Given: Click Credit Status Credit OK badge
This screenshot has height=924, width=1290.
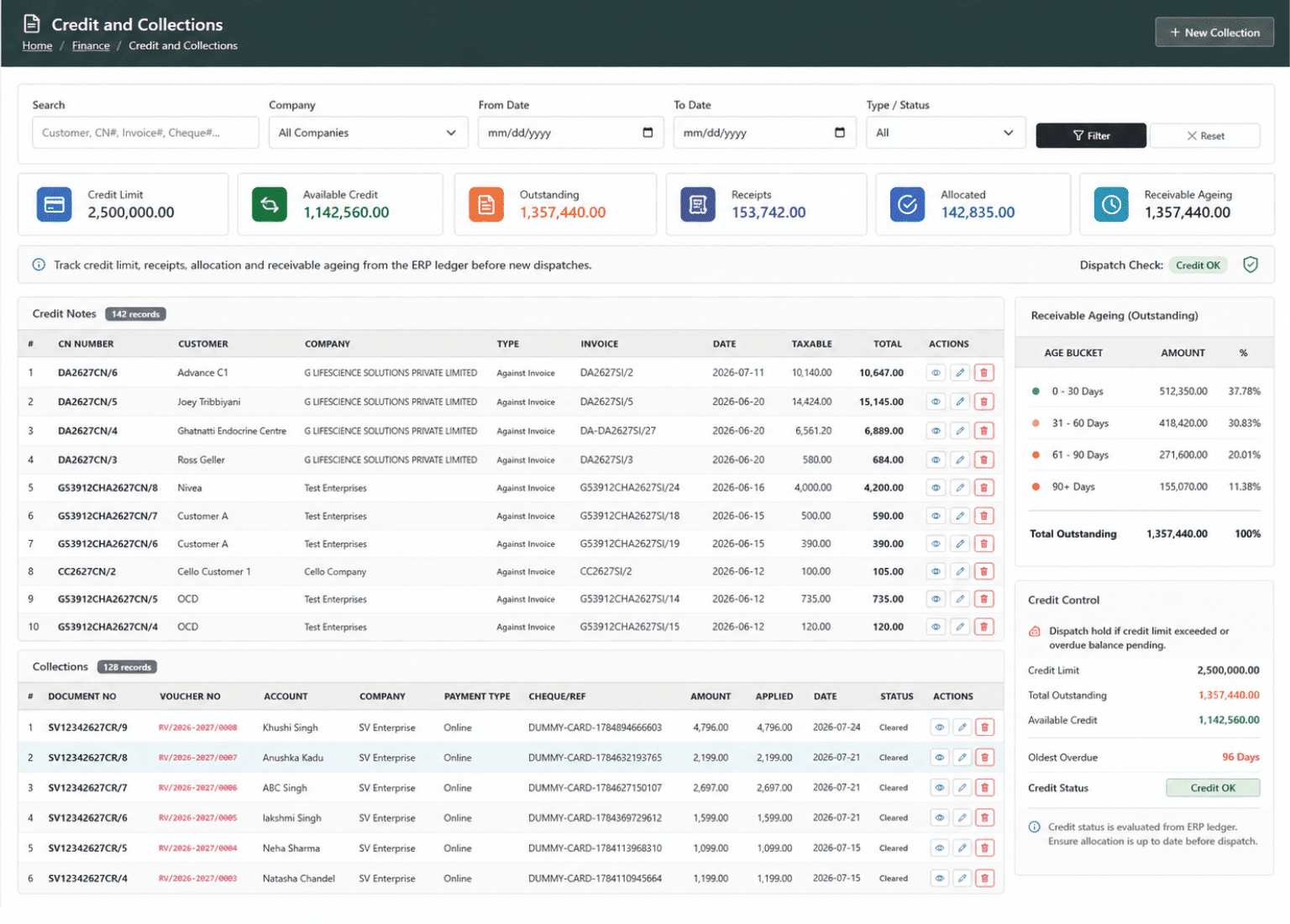Looking at the screenshot, I should point(1213,788).
